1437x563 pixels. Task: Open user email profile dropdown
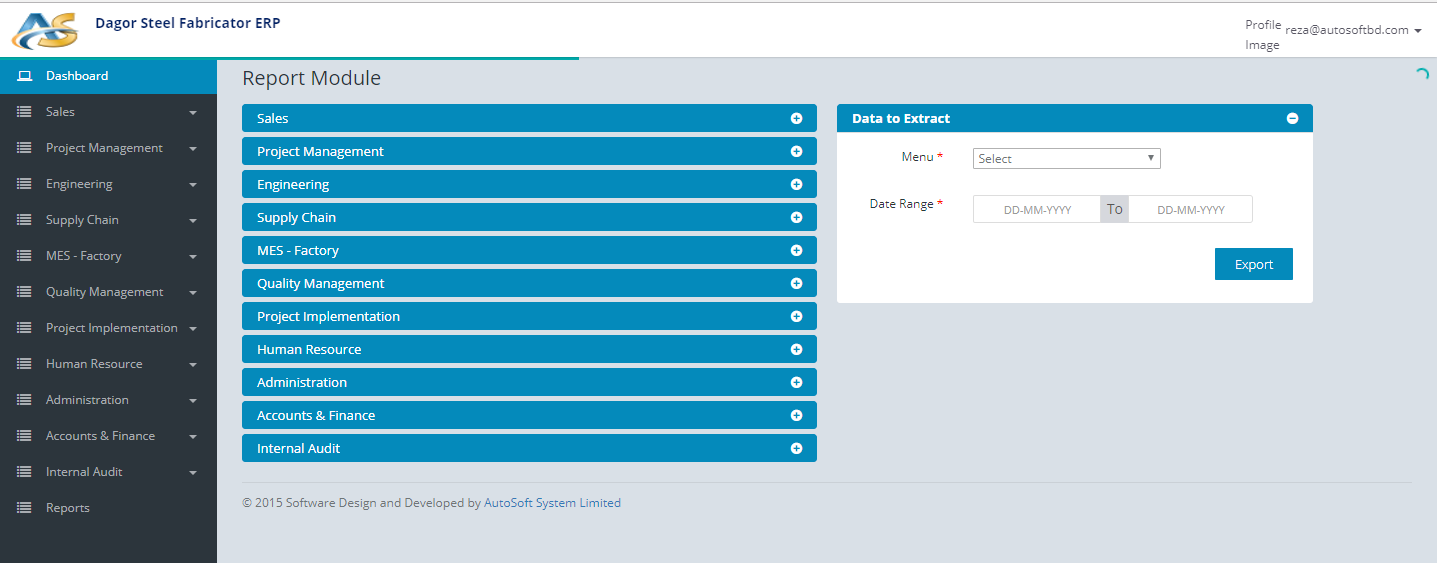click(1353, 30)
